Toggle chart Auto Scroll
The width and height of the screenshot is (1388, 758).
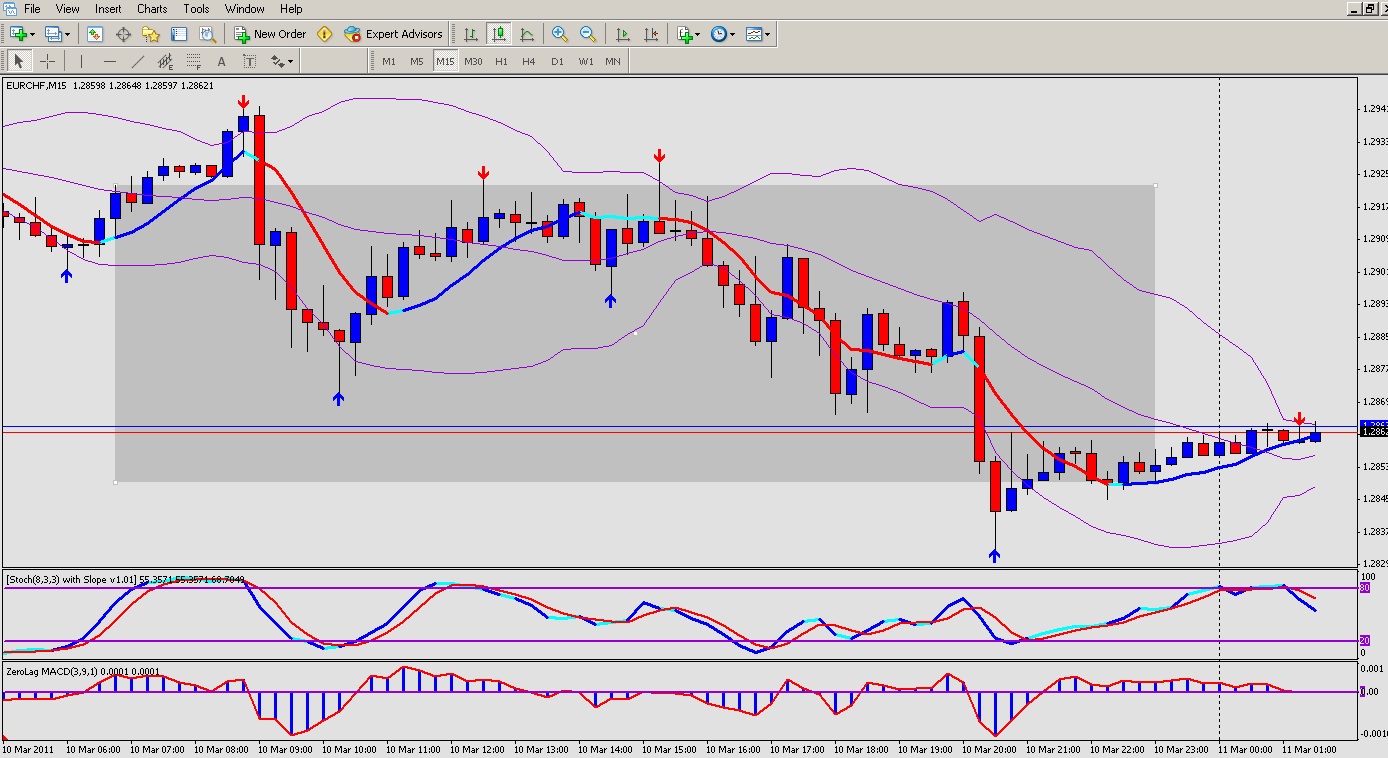coord(623,34)
